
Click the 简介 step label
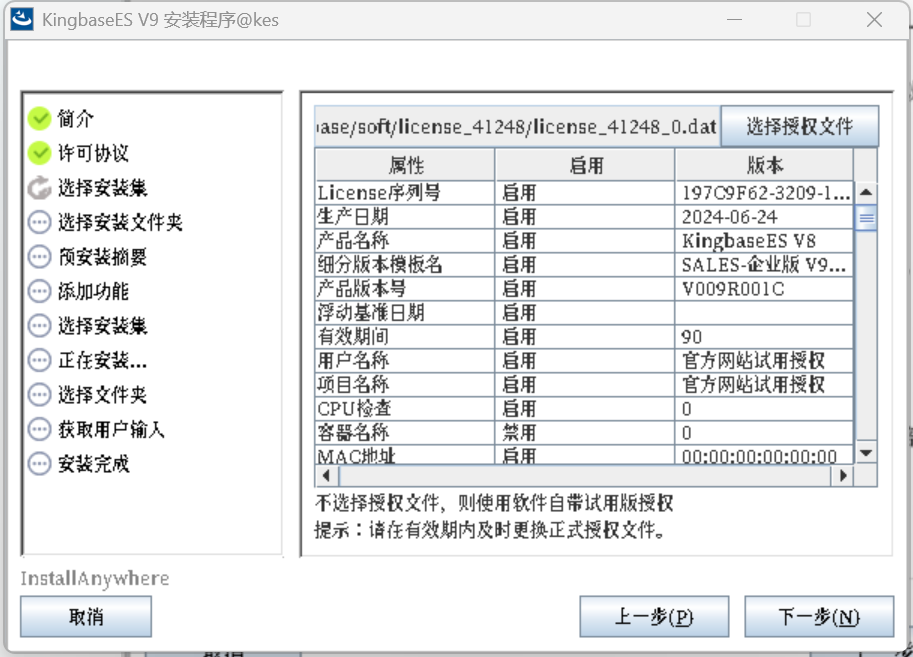coord(75,118)
